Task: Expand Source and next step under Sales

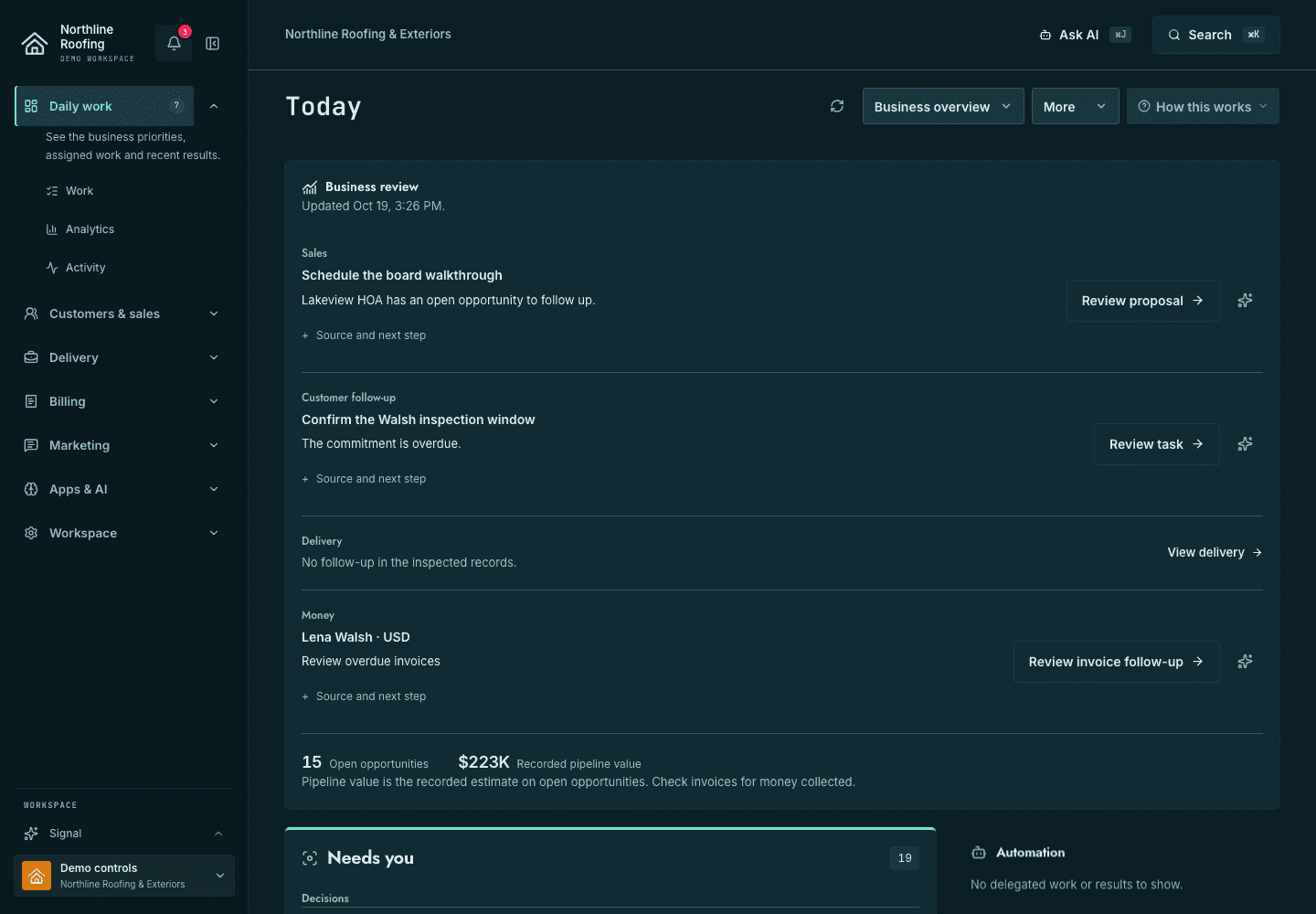Action: pos(364,335)
